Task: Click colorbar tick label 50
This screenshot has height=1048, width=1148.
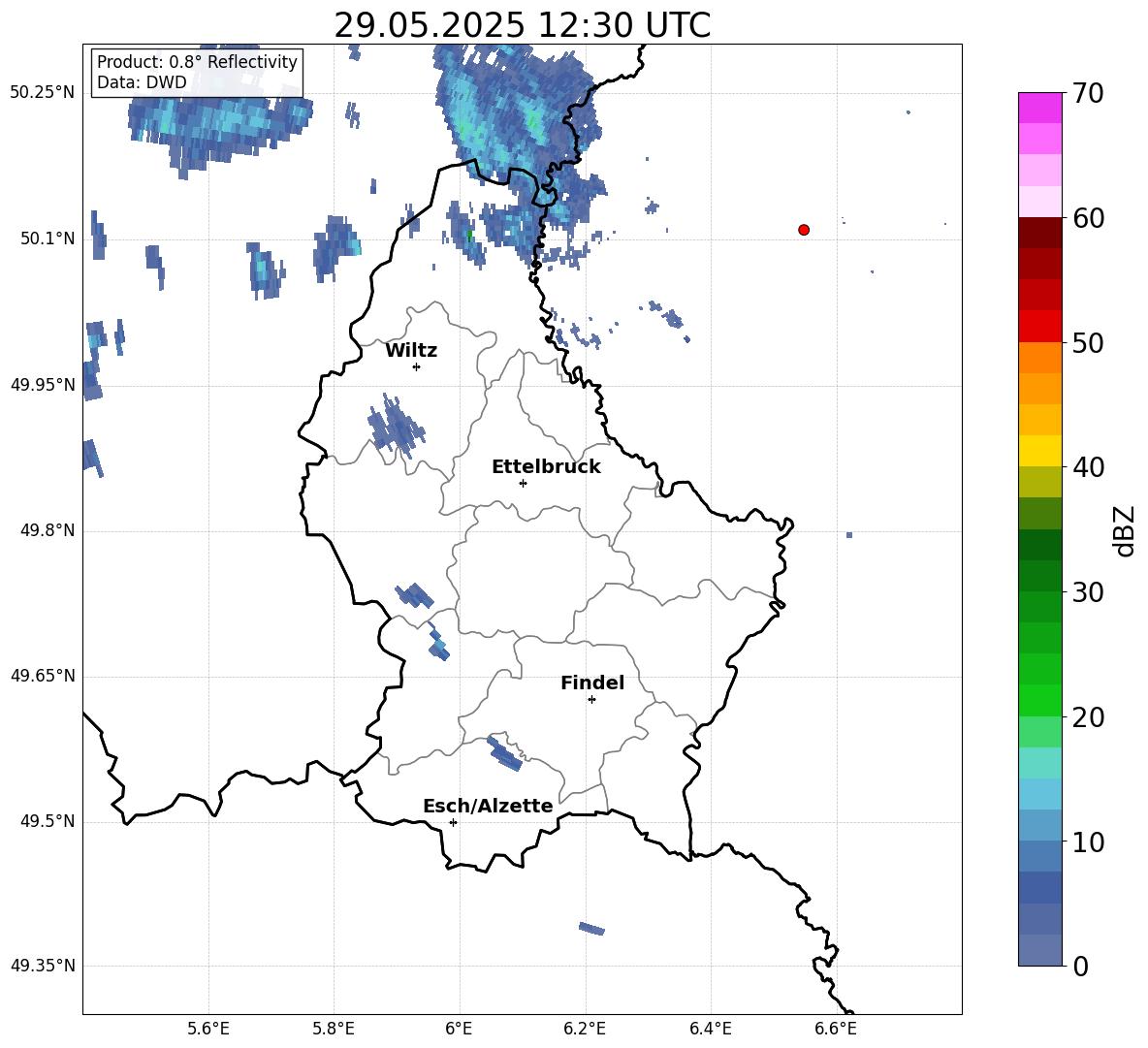Action: [x=1088, y=342]
